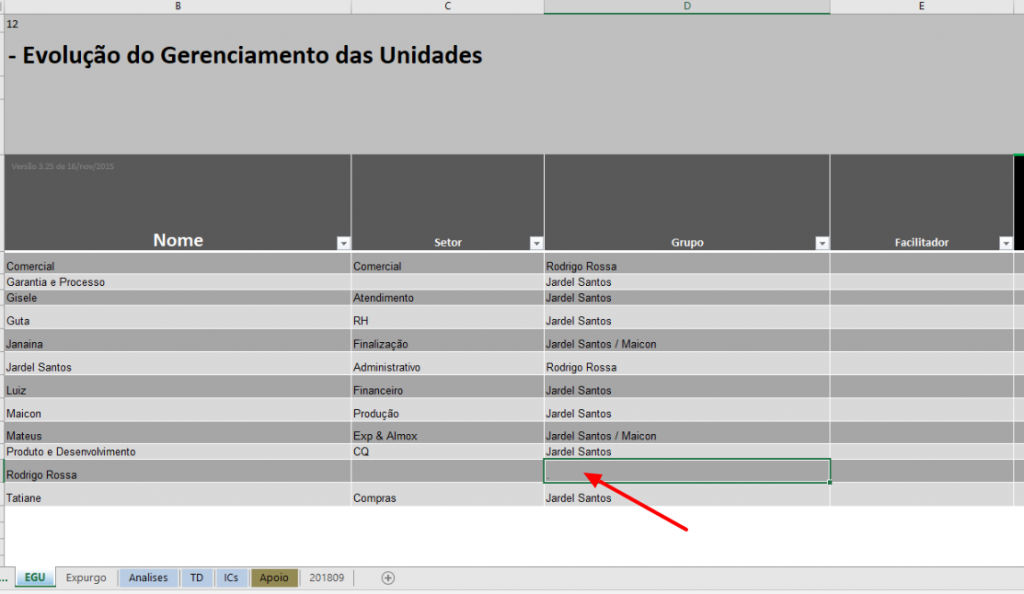Switch to the EGU sheet tab
Viewport: 1024px width, 594px height.
click(35, 578)
